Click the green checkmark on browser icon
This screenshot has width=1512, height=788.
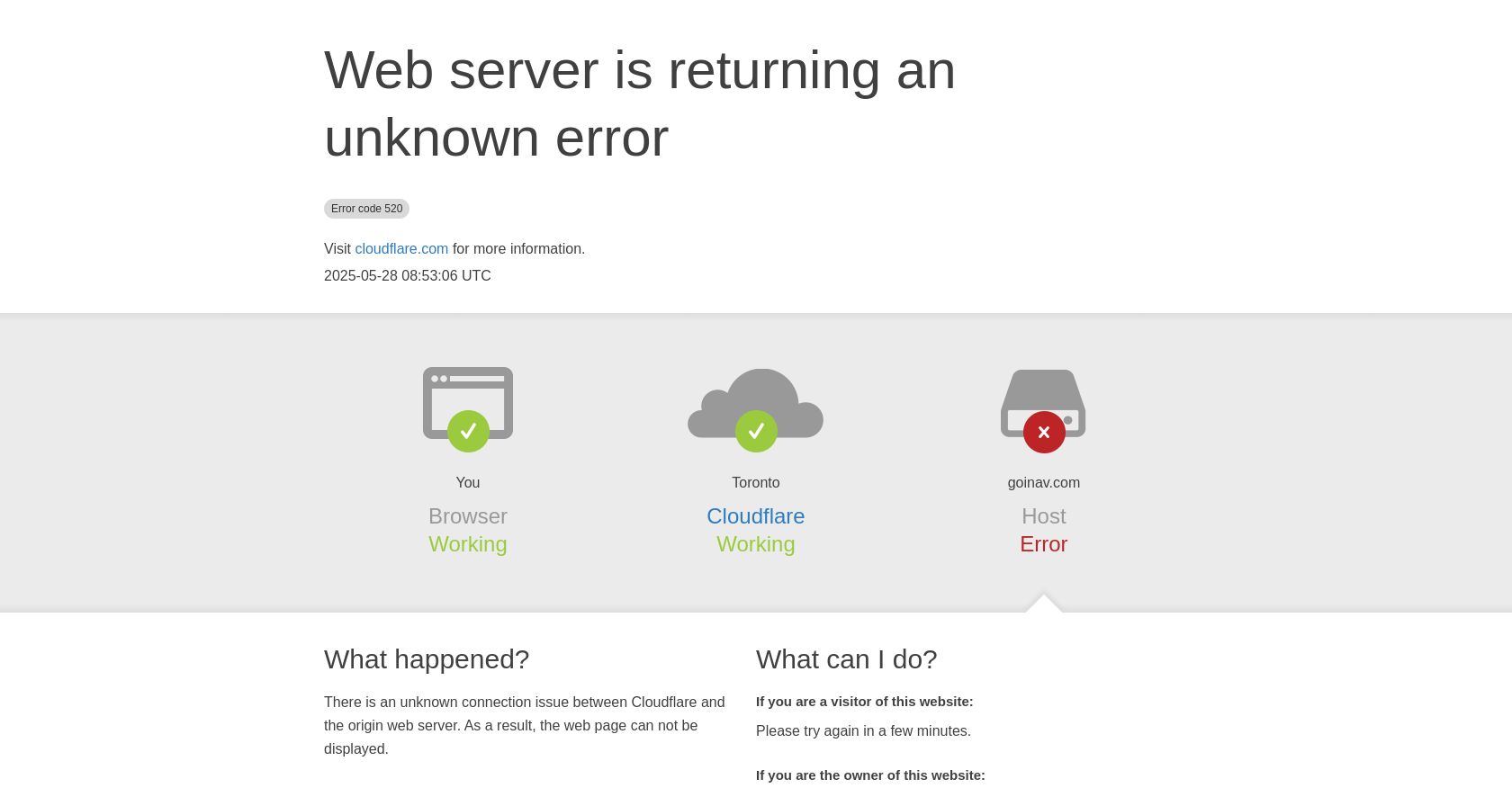point(468,432)
